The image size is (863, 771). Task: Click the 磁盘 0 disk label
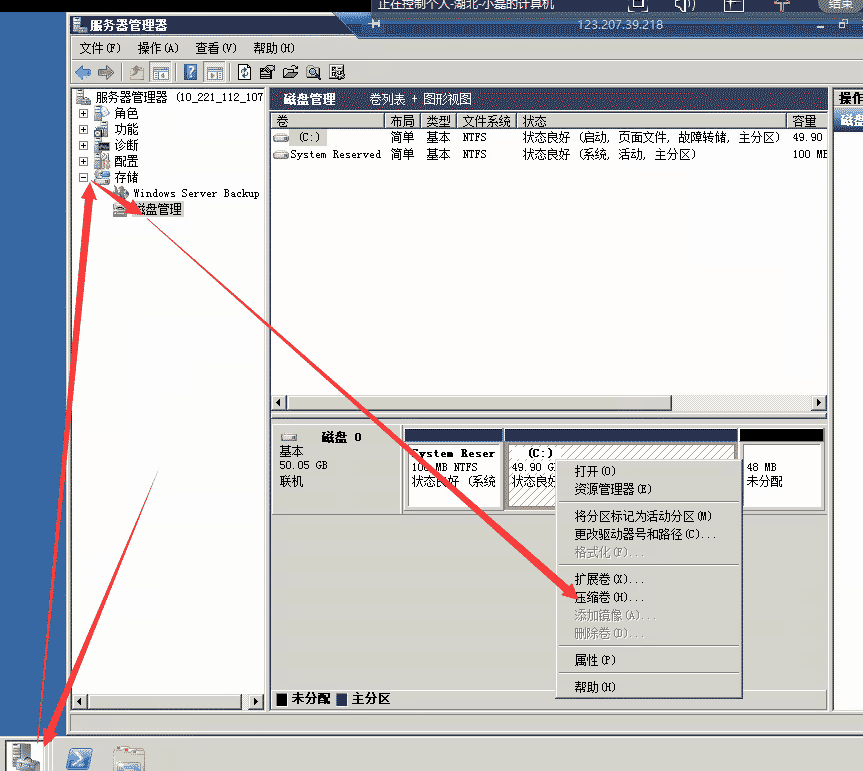[x=341, y=437]
